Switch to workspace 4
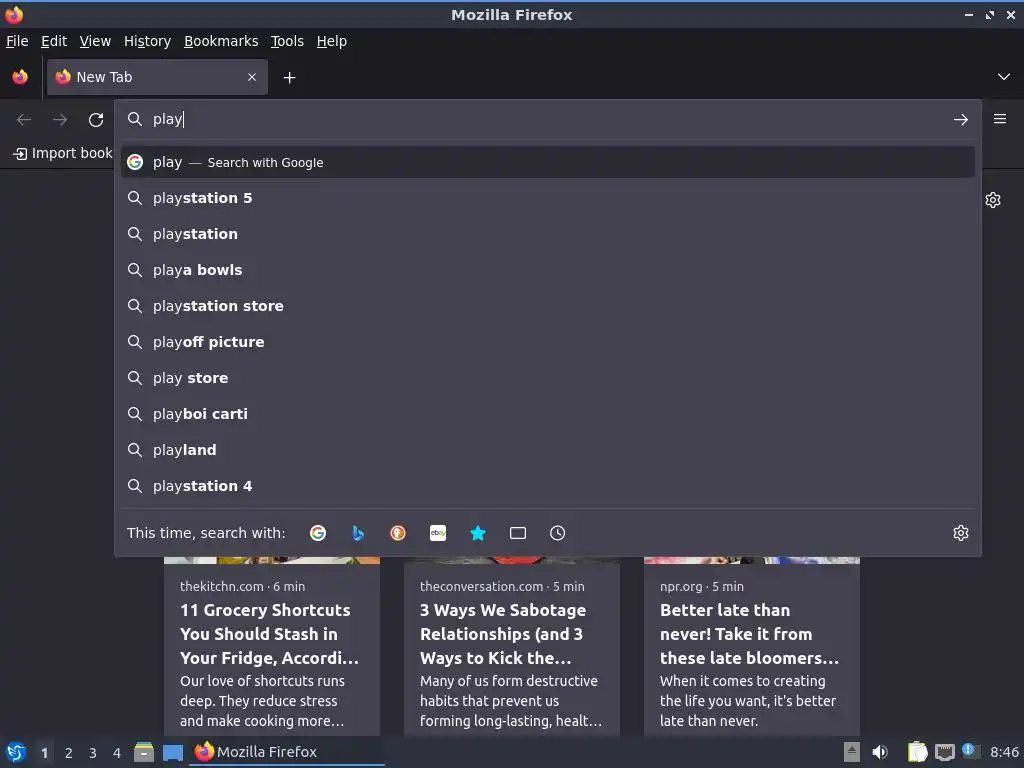Screen dimensions: 1024x768 [117, 753]
